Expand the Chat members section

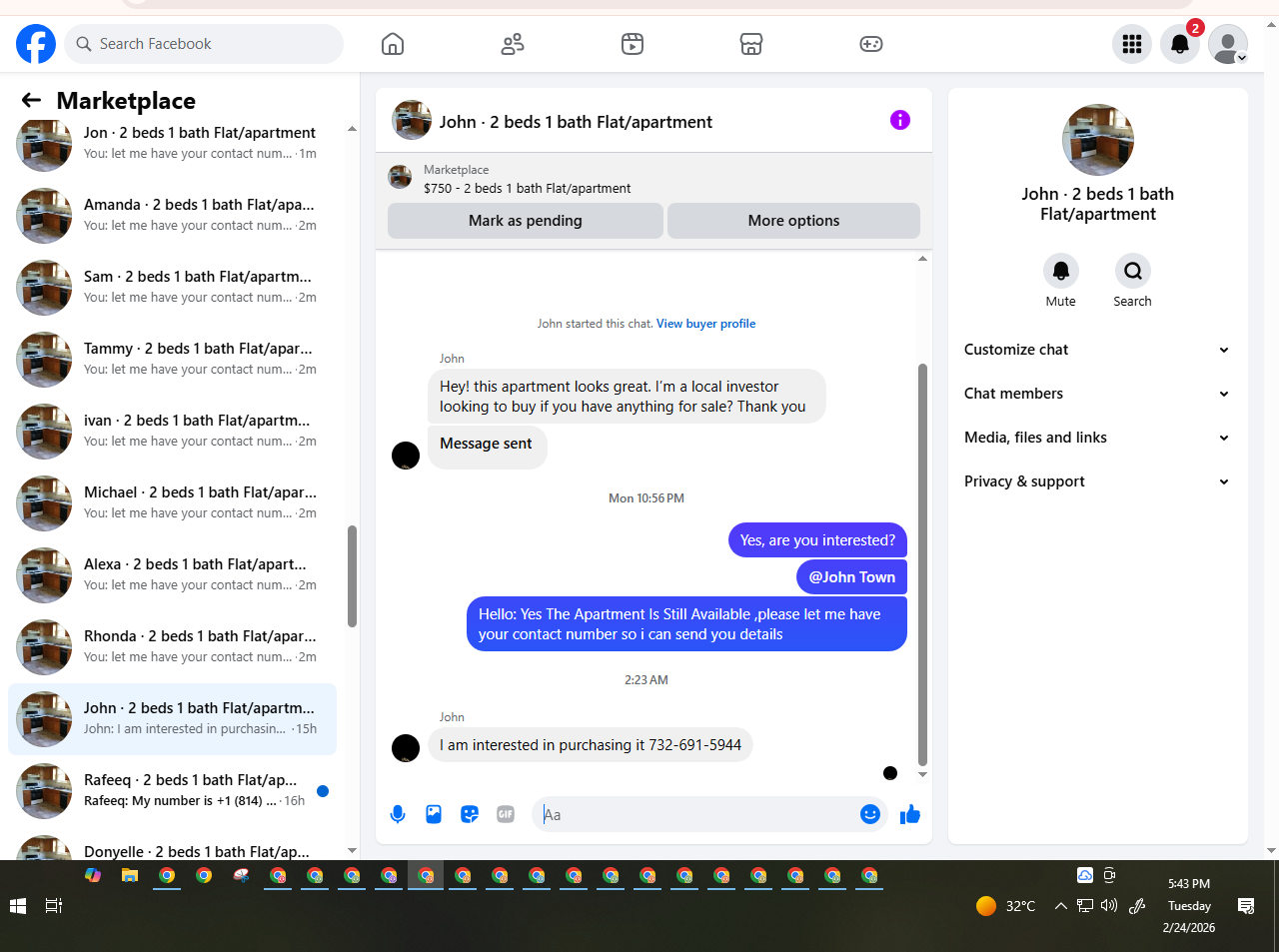[x=1097, y=394]
